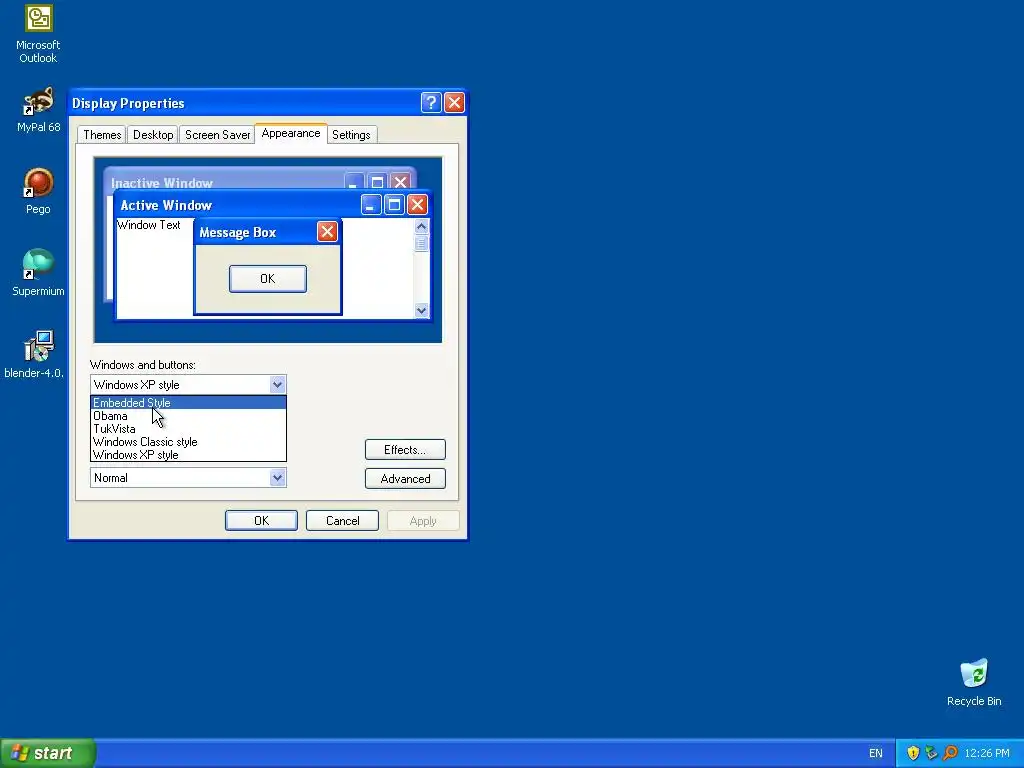The width and height of the screenshot is (1024, 768).
Task: Switch to the Settings tab
Action: tap(351, 135)
